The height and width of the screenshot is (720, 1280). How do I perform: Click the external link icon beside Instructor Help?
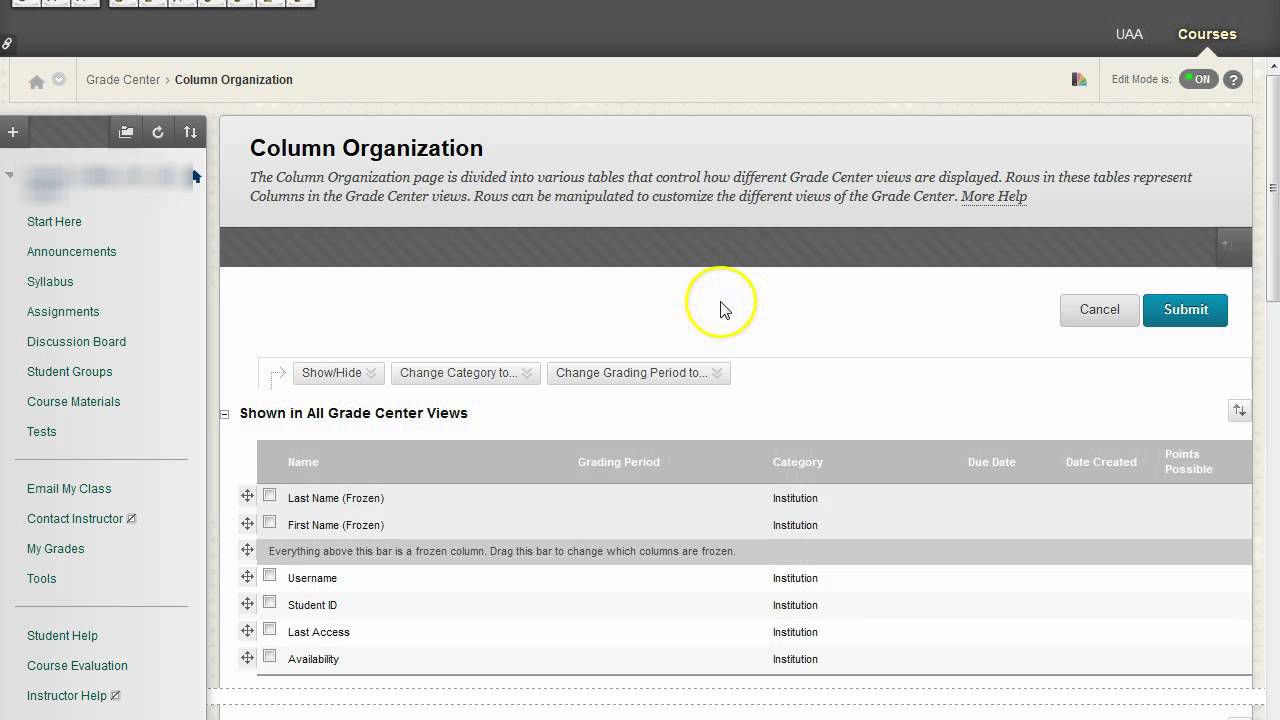(115, 695)
